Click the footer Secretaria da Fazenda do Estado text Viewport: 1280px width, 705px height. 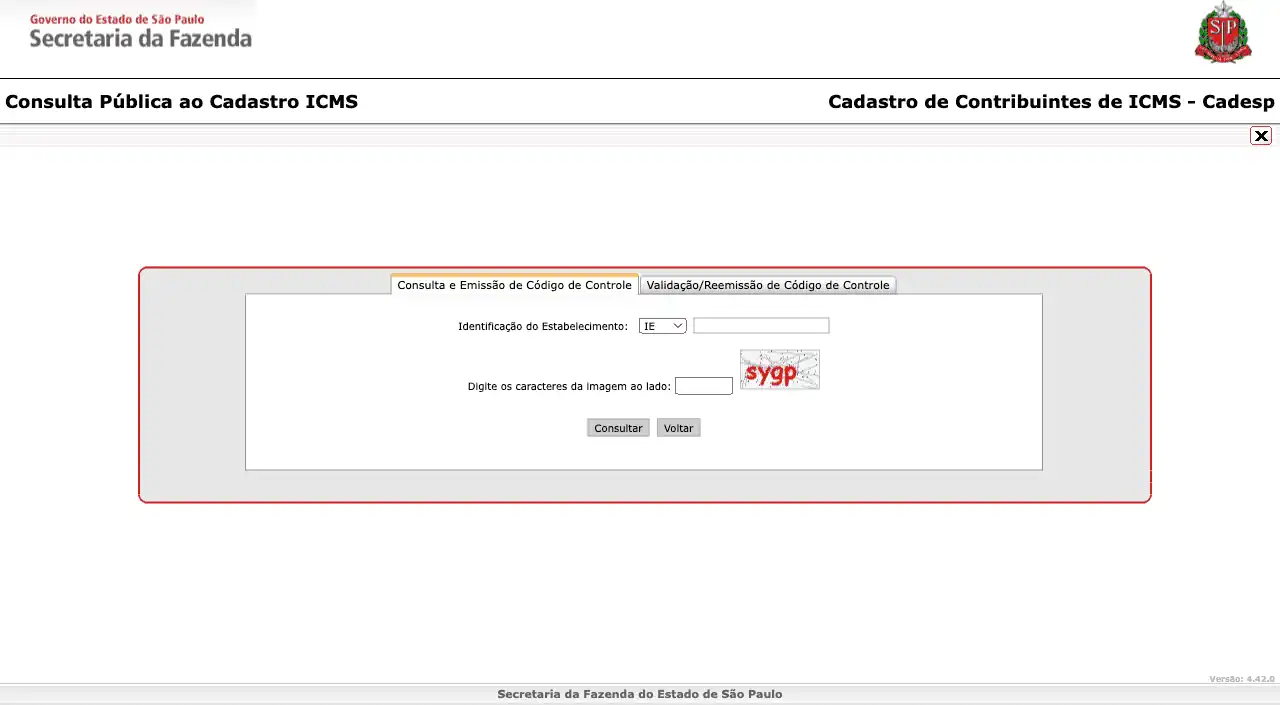639,694
